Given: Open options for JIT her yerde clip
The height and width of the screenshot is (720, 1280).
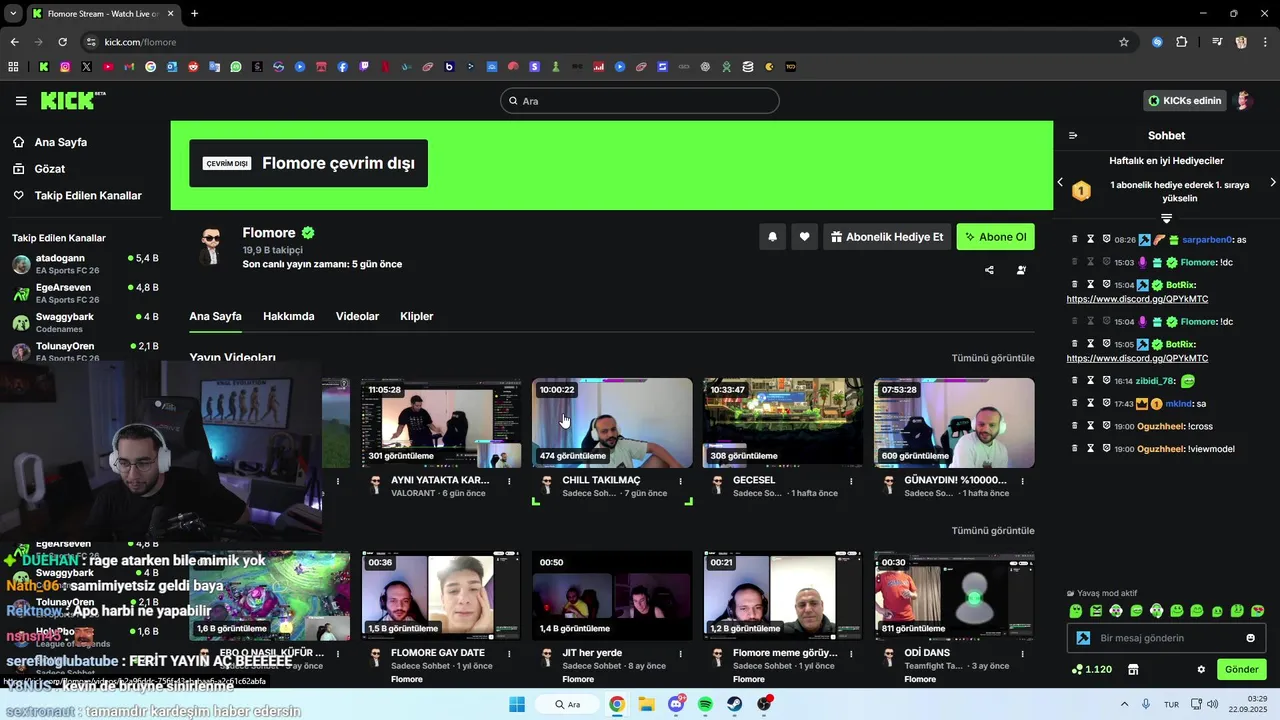Looking at the screenshot, I should click(x=681, y=654).
